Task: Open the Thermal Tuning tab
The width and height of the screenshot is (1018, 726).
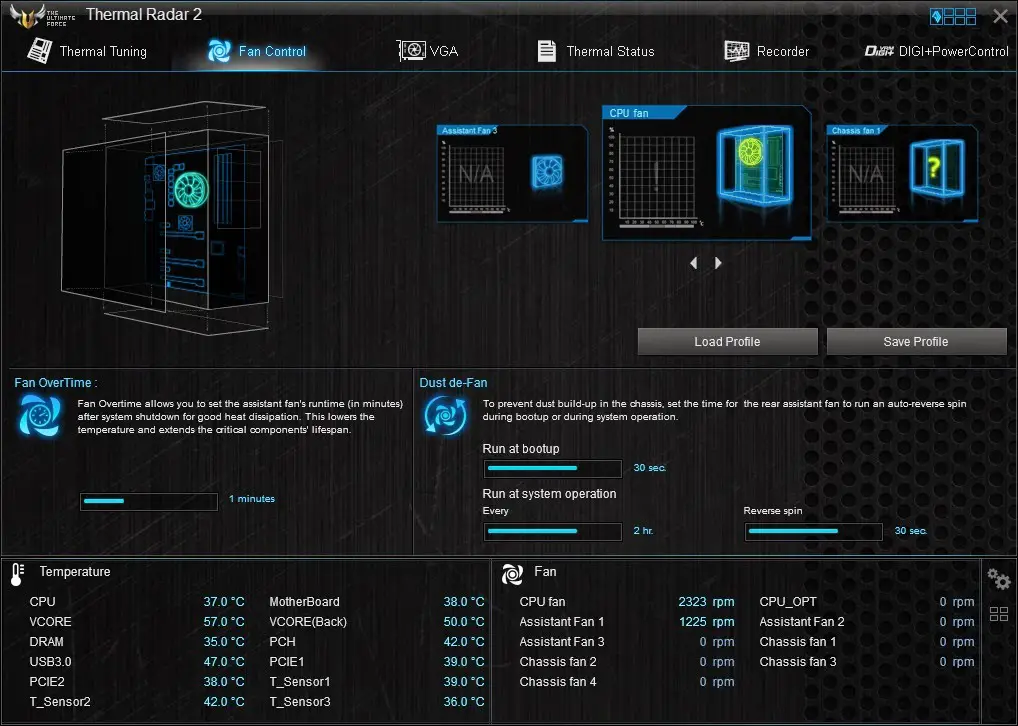Action: [x=87, y=51]
